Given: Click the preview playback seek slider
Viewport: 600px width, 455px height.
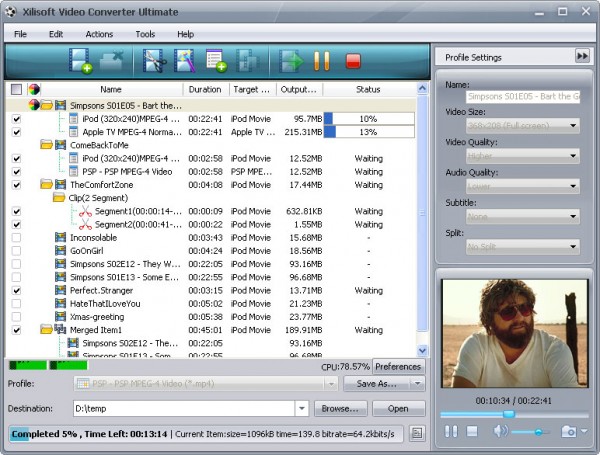Looking at the screenshot, I should 510,414.
